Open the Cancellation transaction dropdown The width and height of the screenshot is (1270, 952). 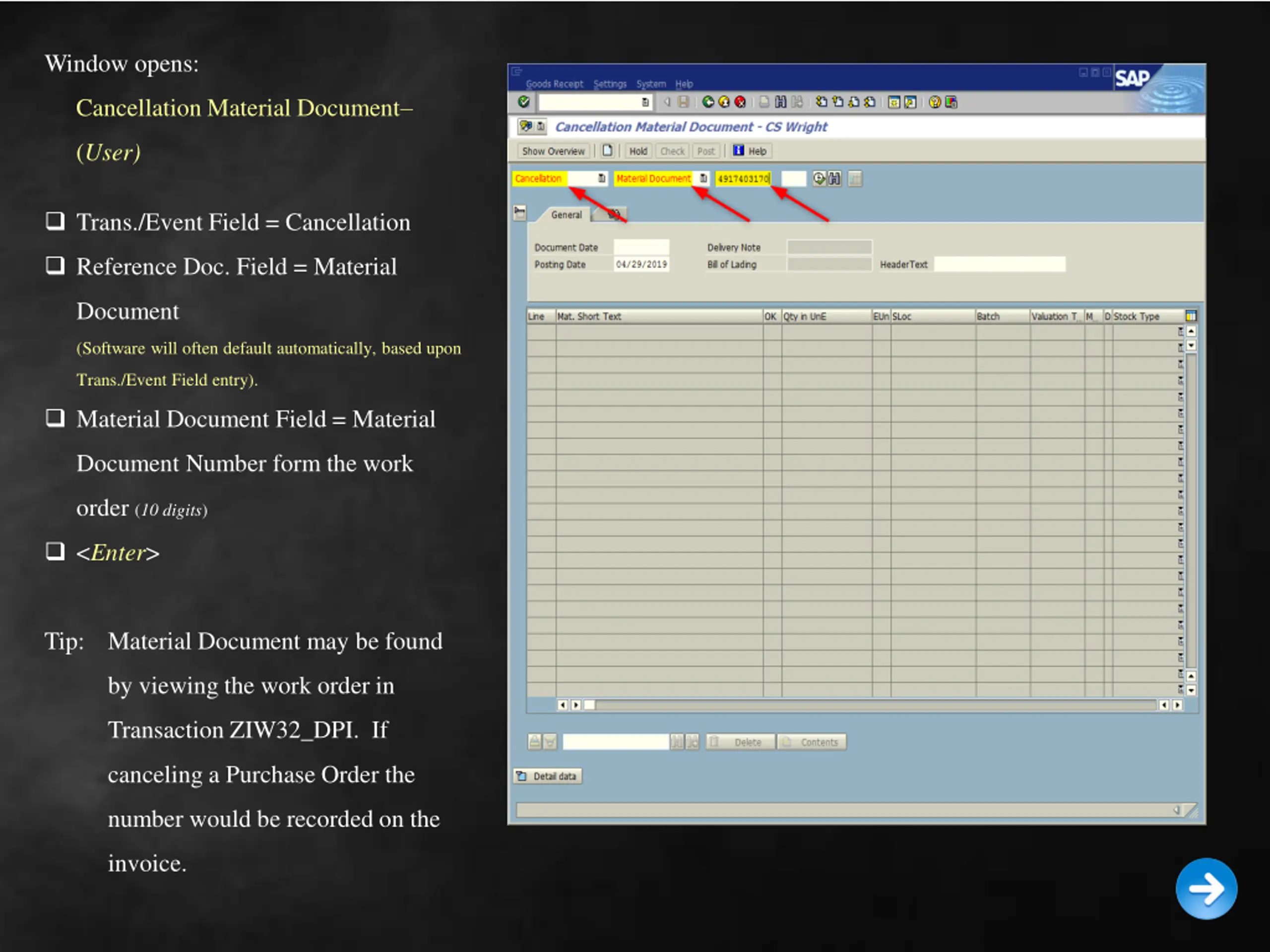click(601, 178)
